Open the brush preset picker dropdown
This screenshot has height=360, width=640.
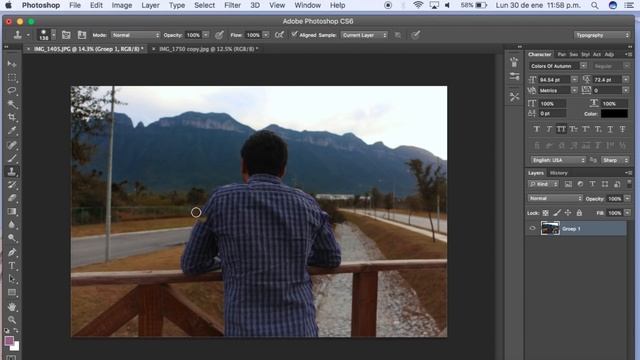pyautogui.click(x=53, y=35)
